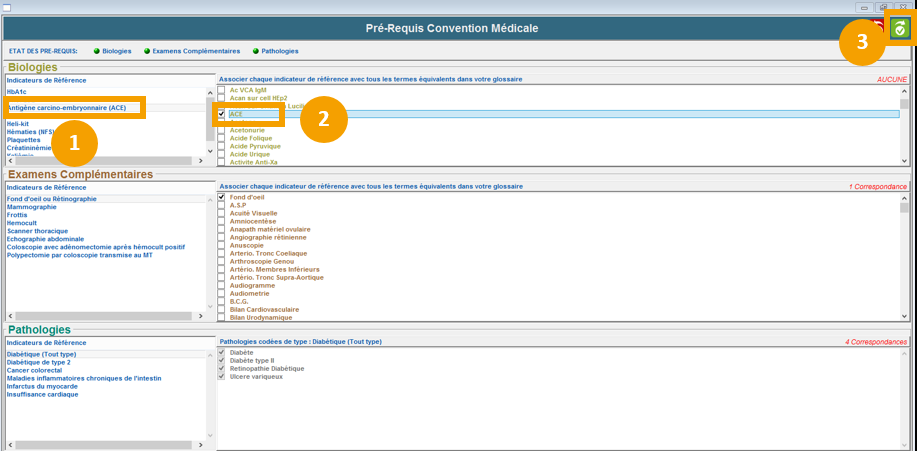Restore the window using the title bar button
The width and height of the screenshot is (917, 451).
[x=884, y=7]
